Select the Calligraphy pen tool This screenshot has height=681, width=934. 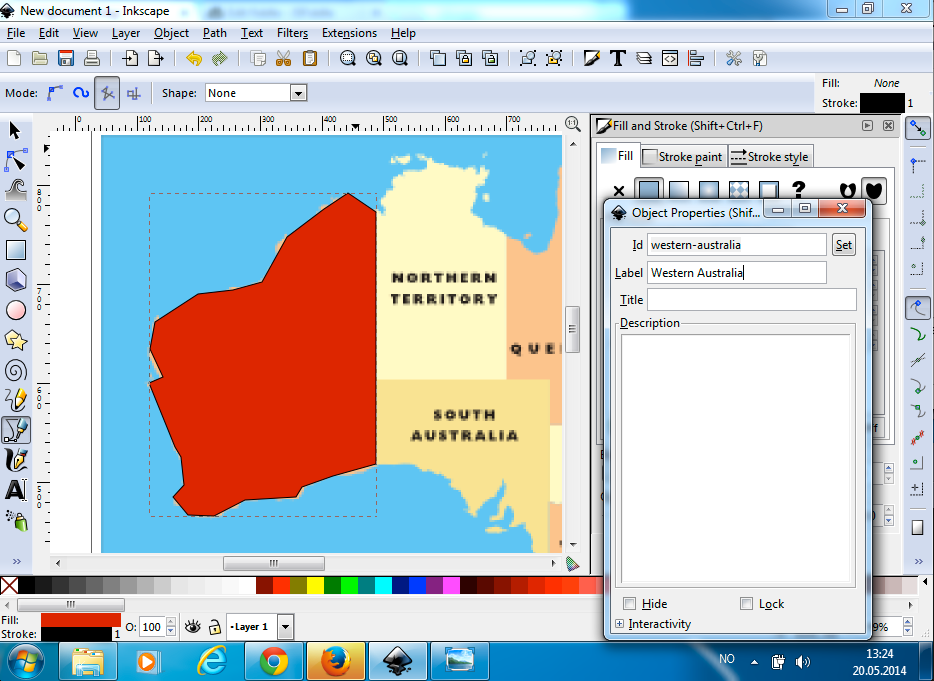[x=15, y=460]
